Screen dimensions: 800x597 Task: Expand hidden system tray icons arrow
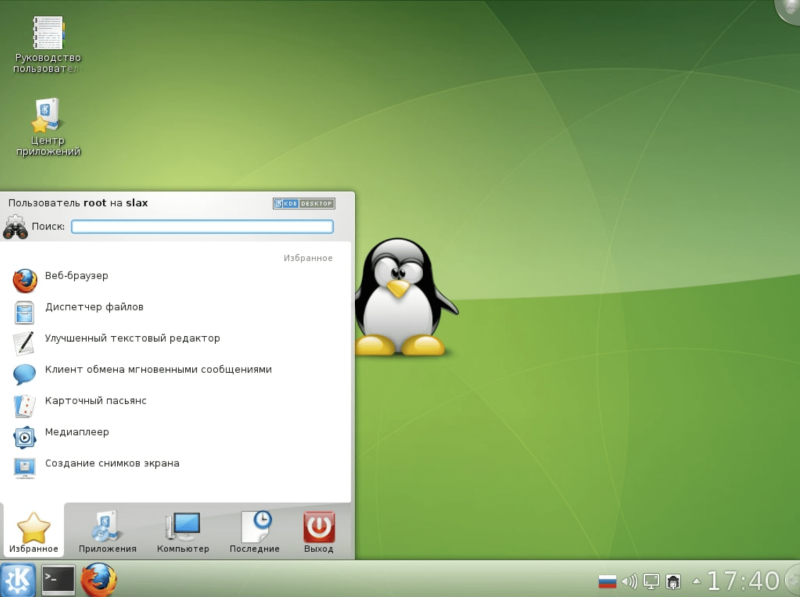696,581
